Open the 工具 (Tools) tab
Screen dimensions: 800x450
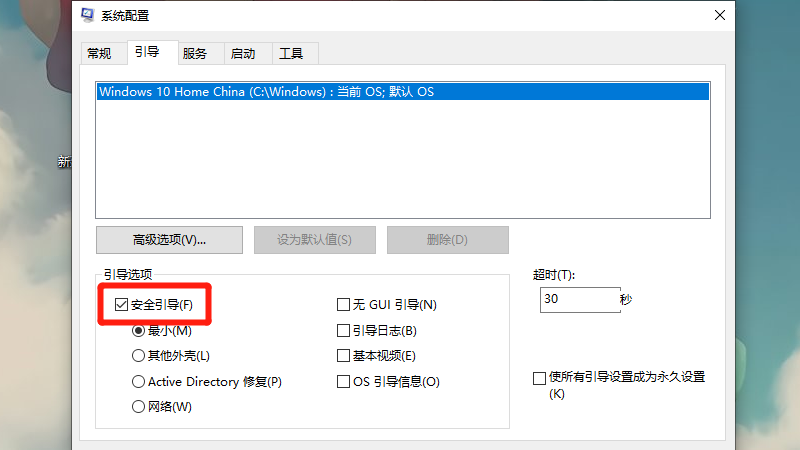pyautogui.click(x=291, y=54)
